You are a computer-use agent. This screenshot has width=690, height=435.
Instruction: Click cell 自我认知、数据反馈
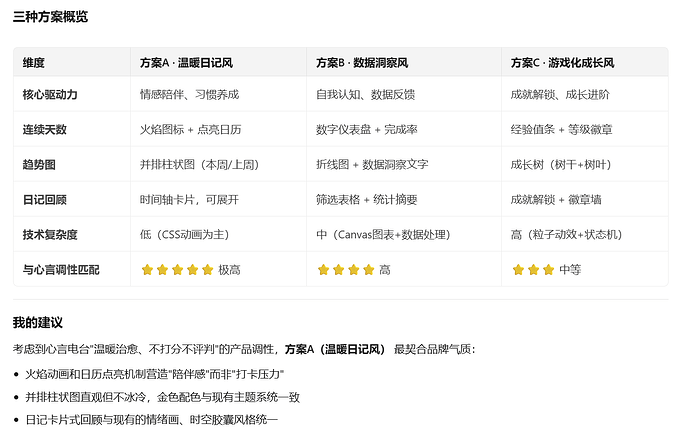365,95
